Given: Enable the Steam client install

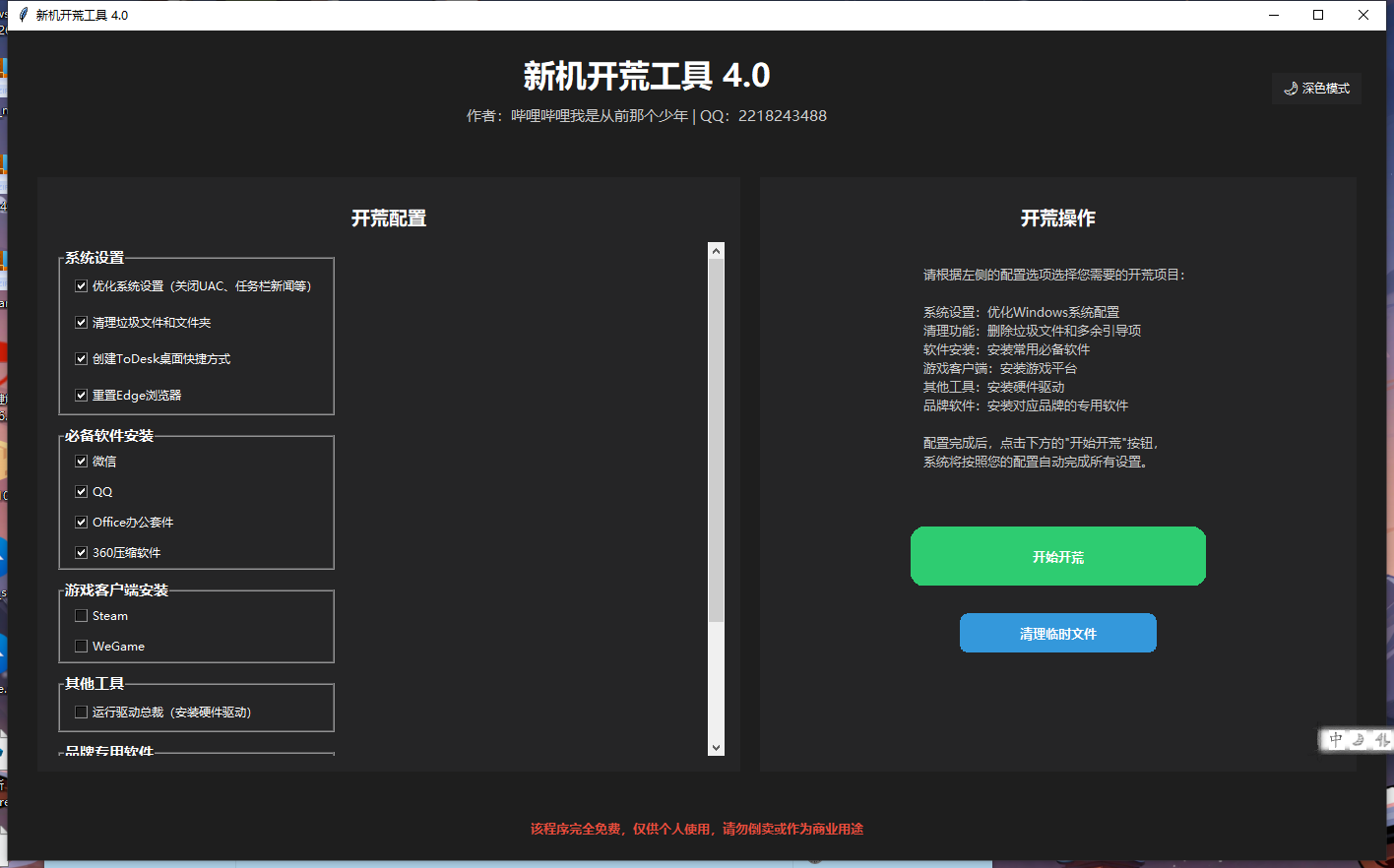Looking at the screenshot, I should (x=81, y=615).
